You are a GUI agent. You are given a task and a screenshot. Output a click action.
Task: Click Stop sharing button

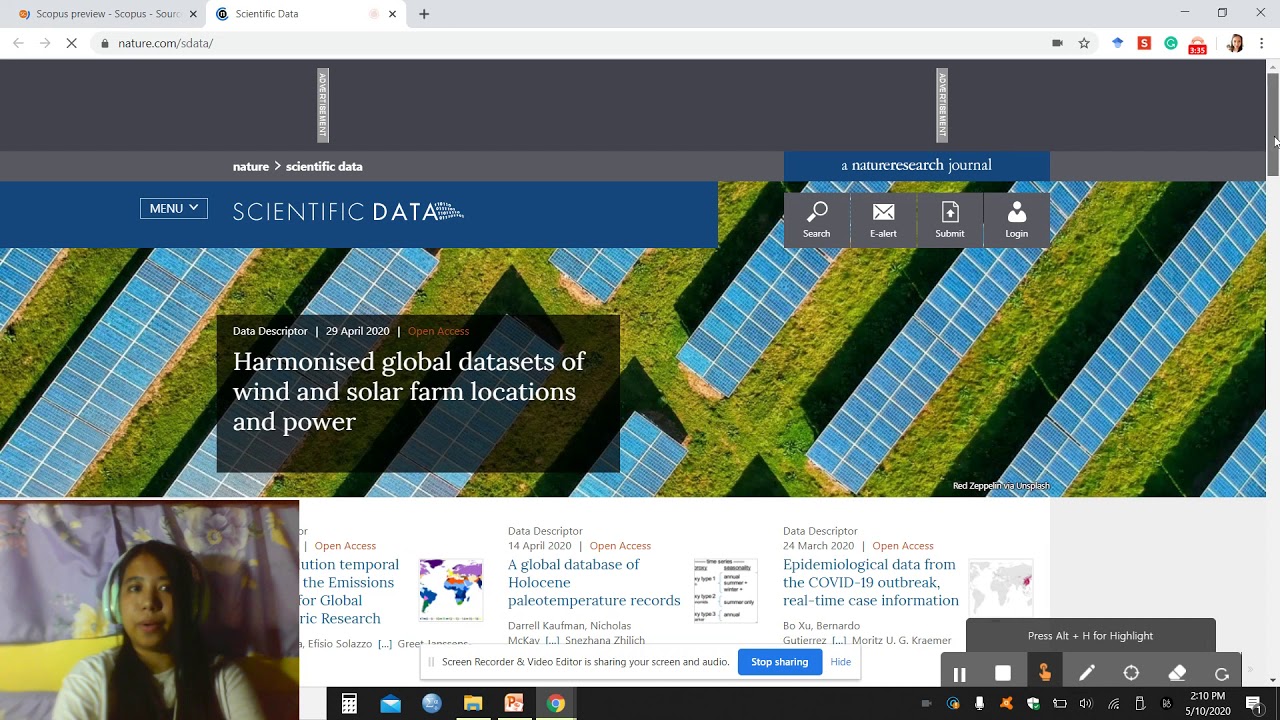coord(779,662)
